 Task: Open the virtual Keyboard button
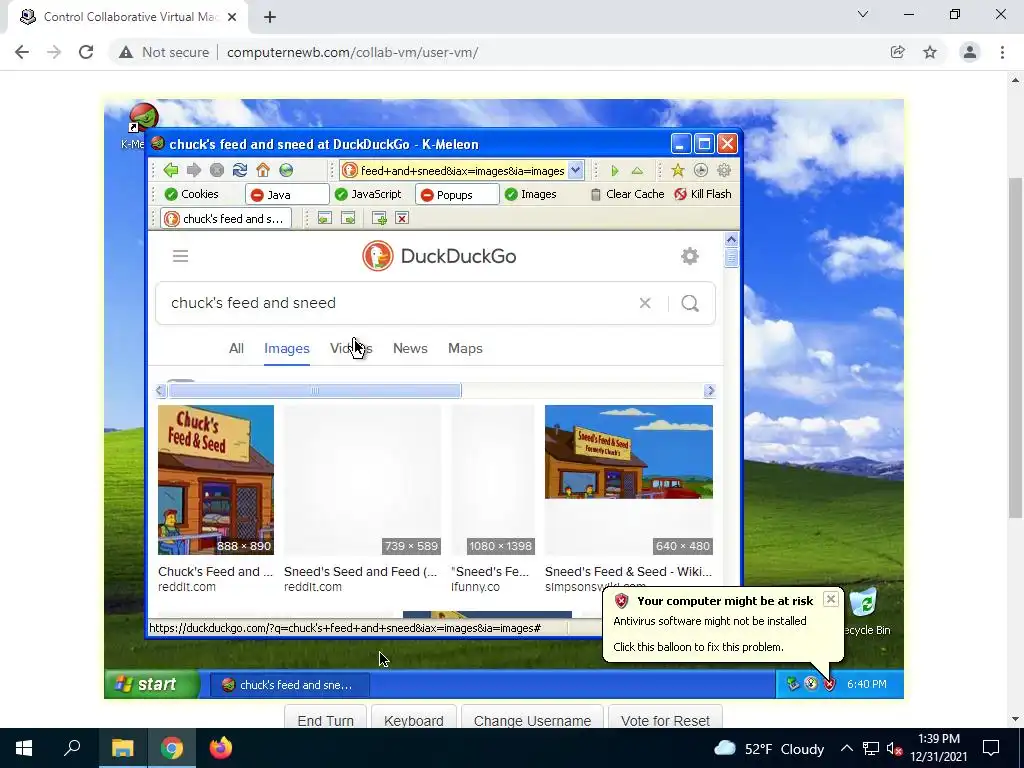click(x=413, y=720)
